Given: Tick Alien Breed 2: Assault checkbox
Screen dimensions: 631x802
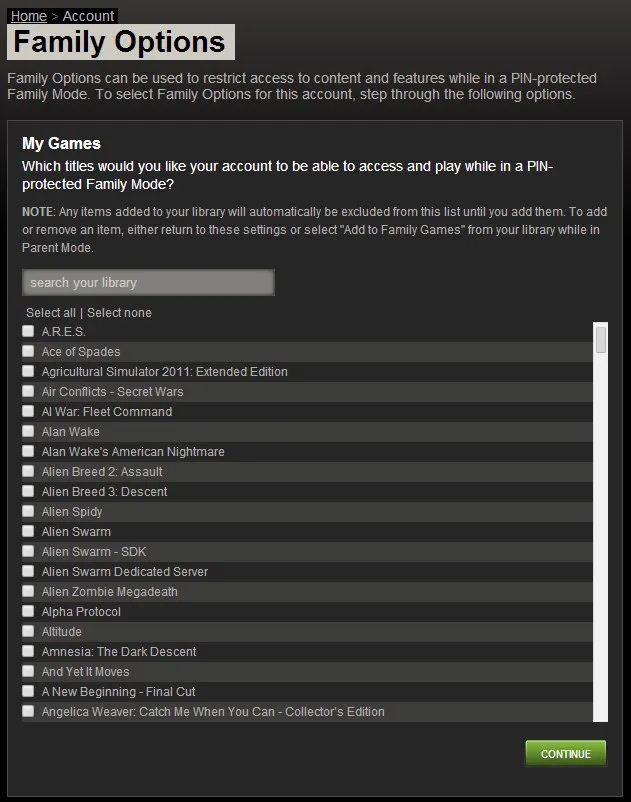Looking at the screenshot, I should (28, 471).
